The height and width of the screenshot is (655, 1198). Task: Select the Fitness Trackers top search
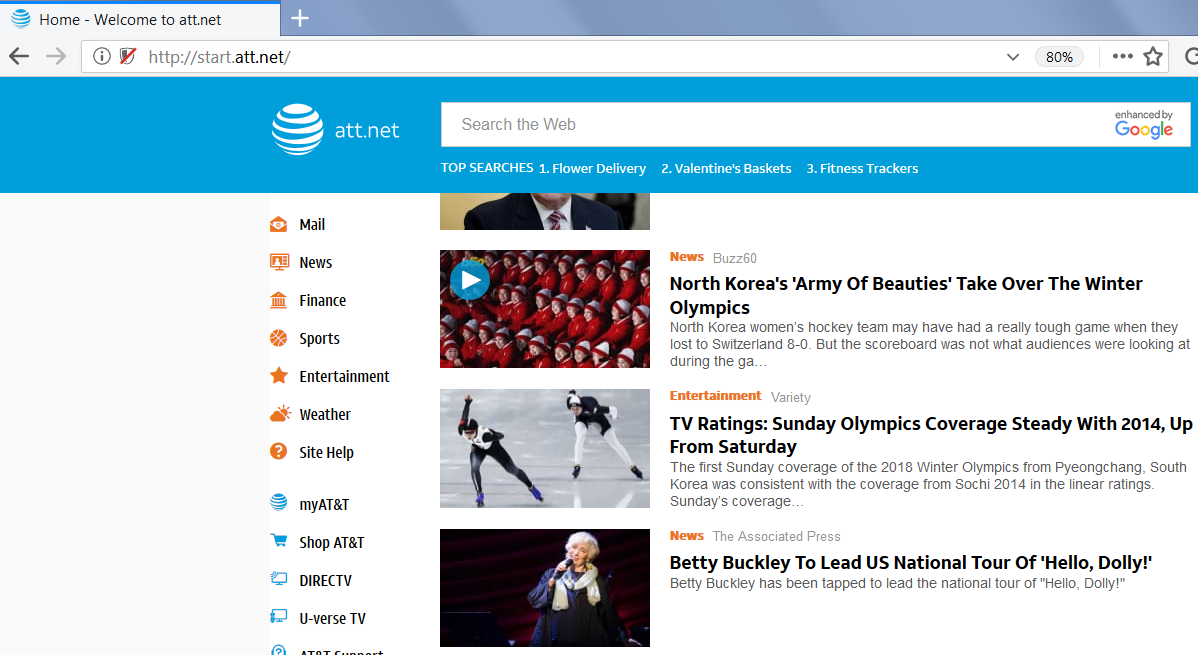tap(862, 168)
